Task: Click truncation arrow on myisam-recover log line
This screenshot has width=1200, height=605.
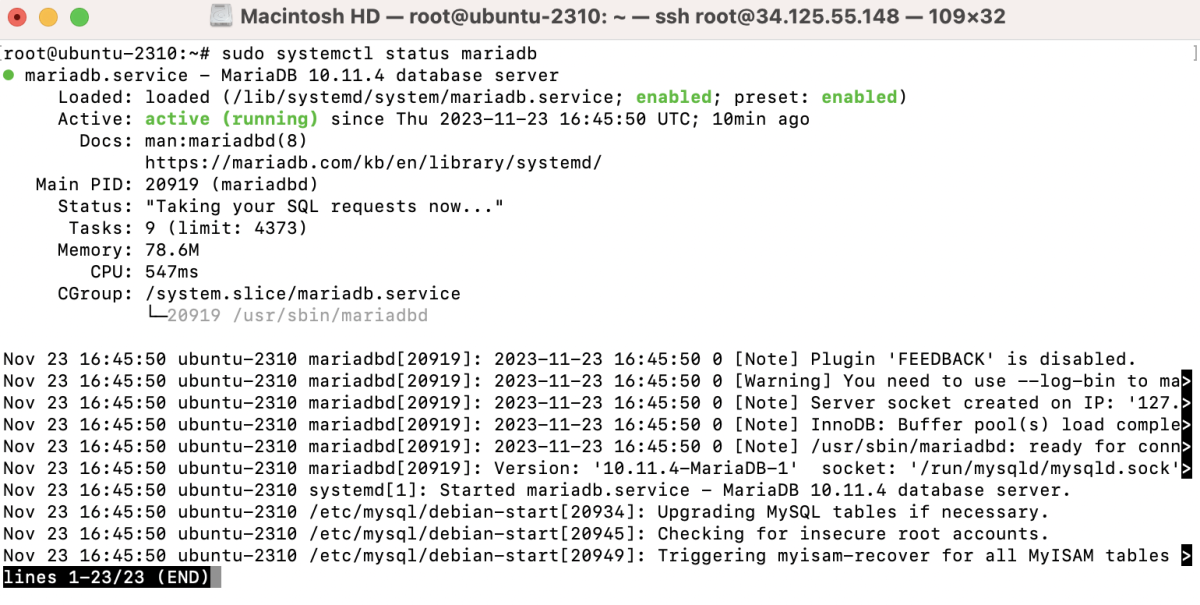Action: click(1186, 556)
